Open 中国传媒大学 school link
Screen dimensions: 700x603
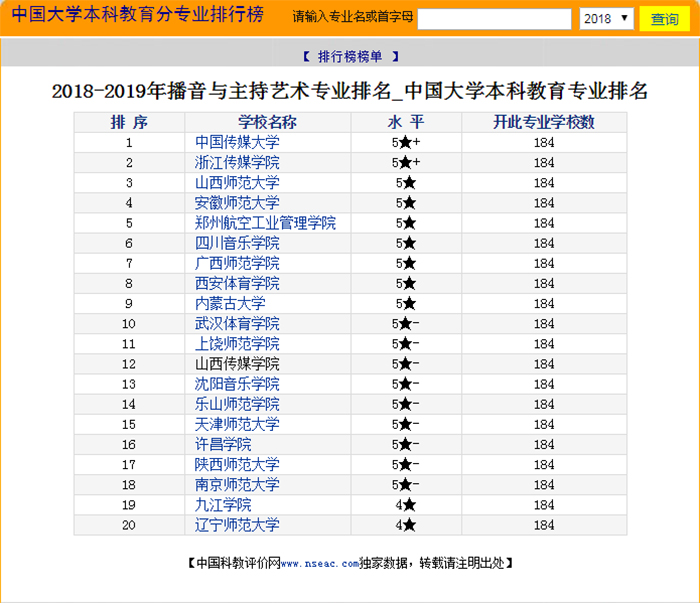237,143
